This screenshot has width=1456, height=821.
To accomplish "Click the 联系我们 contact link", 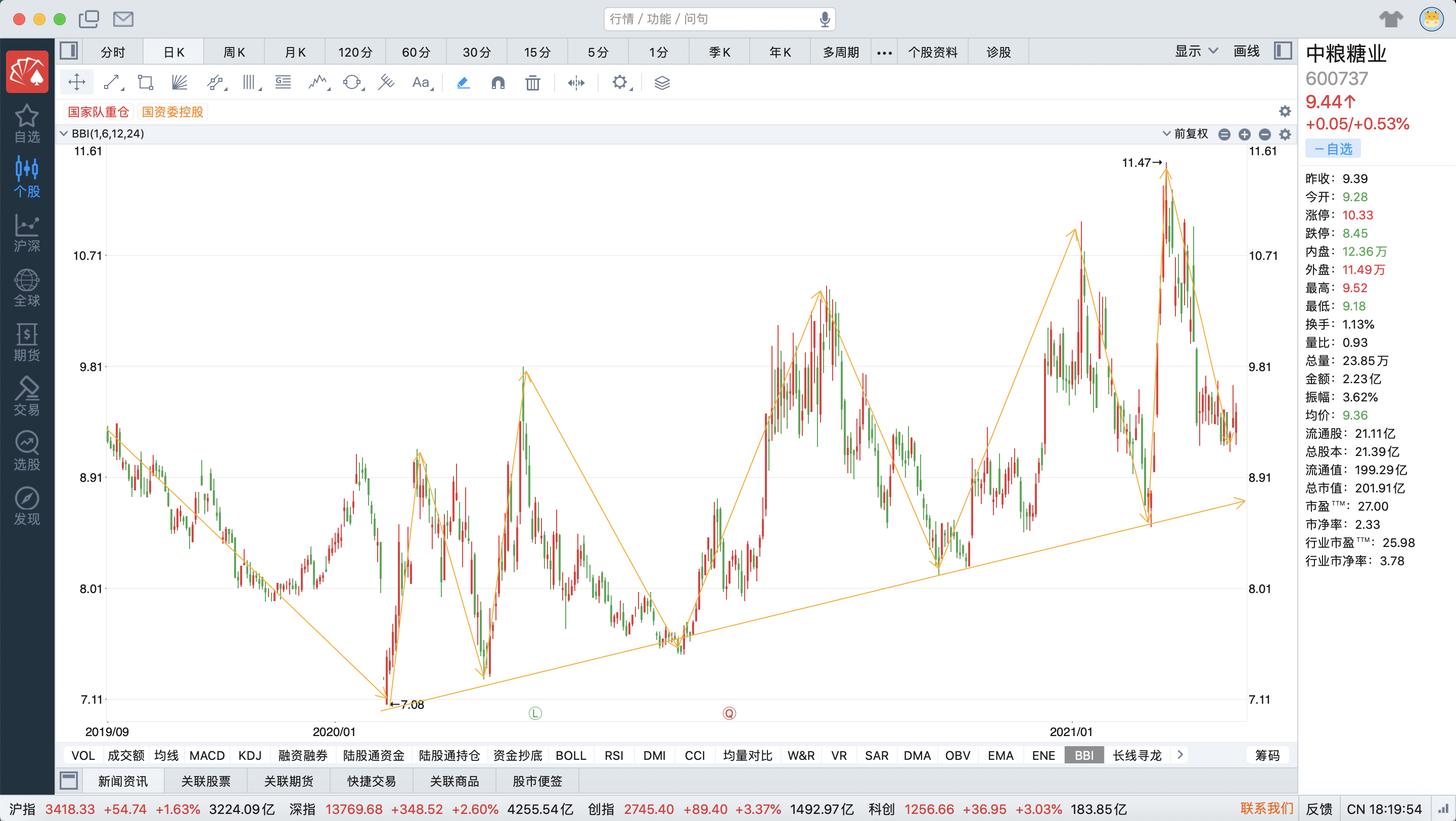I will coord(1266,808).
